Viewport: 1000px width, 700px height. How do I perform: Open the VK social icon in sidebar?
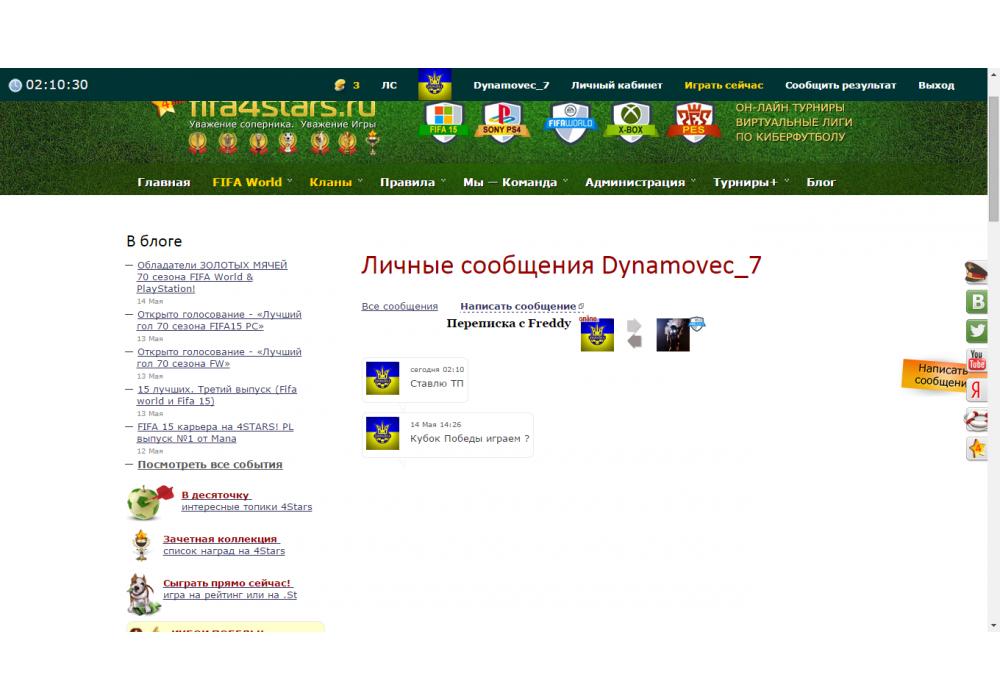coord(977,302)
